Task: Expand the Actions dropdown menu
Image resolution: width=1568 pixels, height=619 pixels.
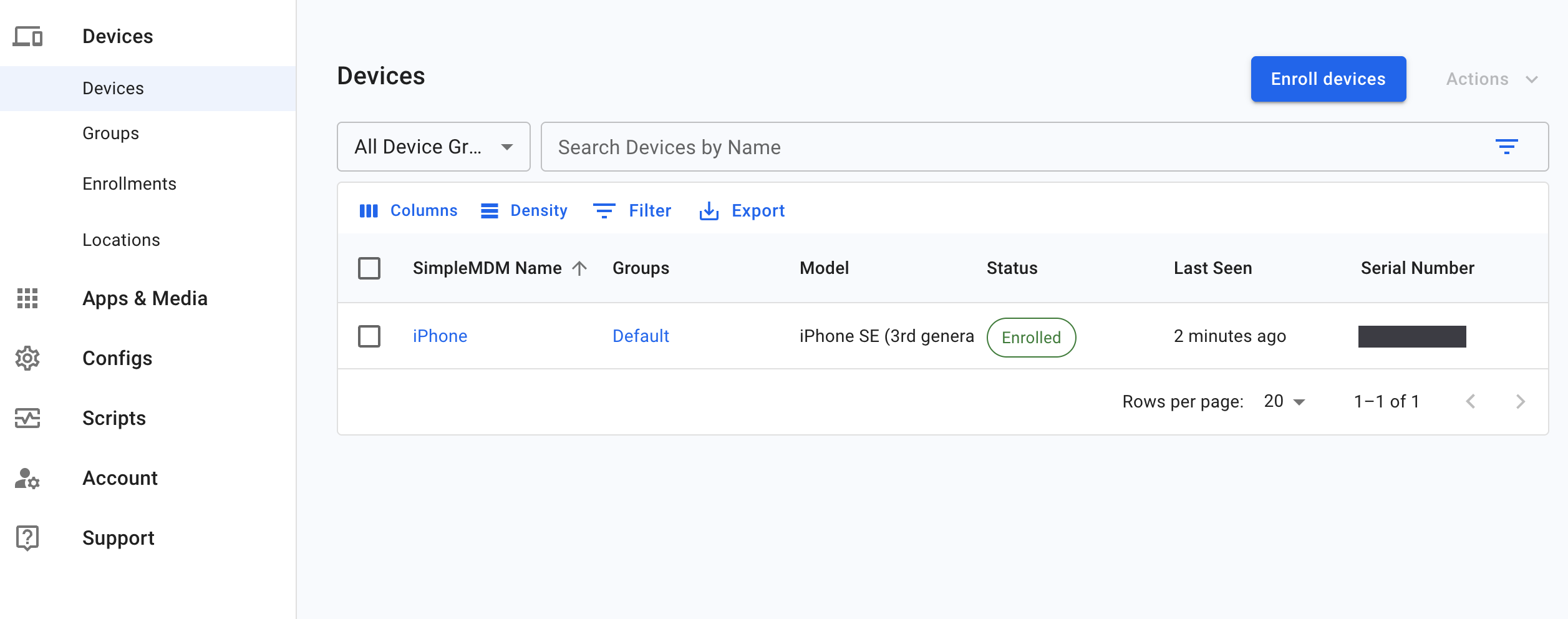Action: pyautogui.click(x=1492, y=79)
